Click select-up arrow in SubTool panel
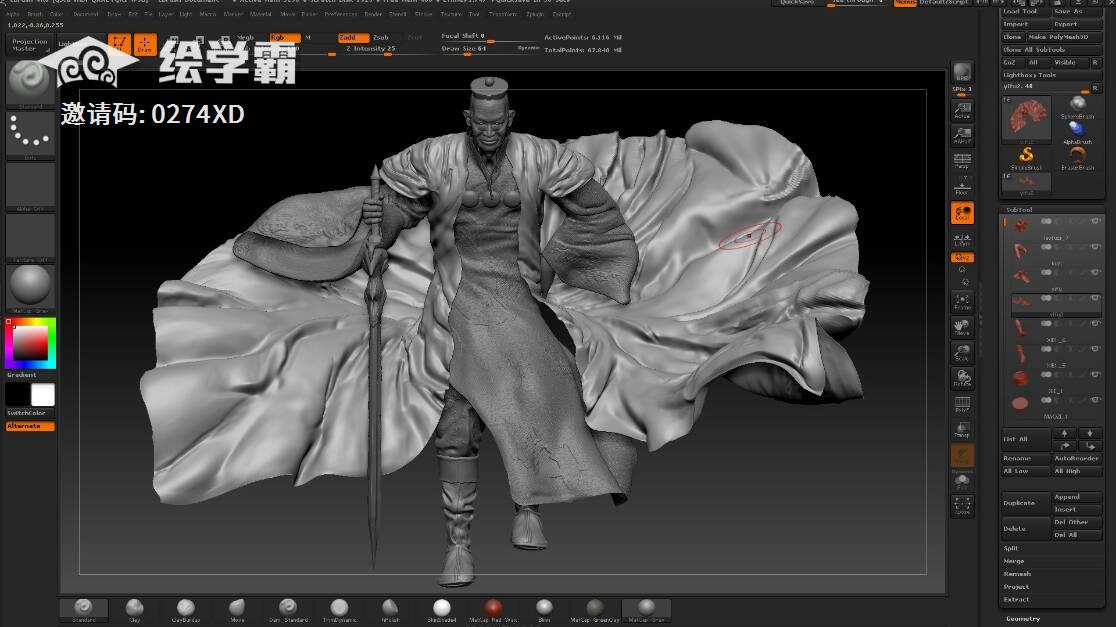Image resolution: width=1116 pixels, height=627 pixels. point(1064,433)
